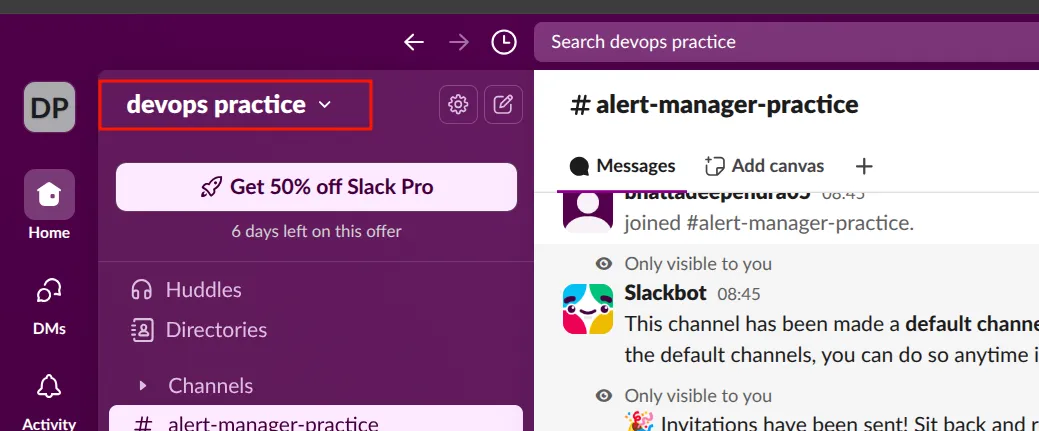This screenshot has width=1039, height=431.
Task: Switch to the Messages tab
Action: 622,166
